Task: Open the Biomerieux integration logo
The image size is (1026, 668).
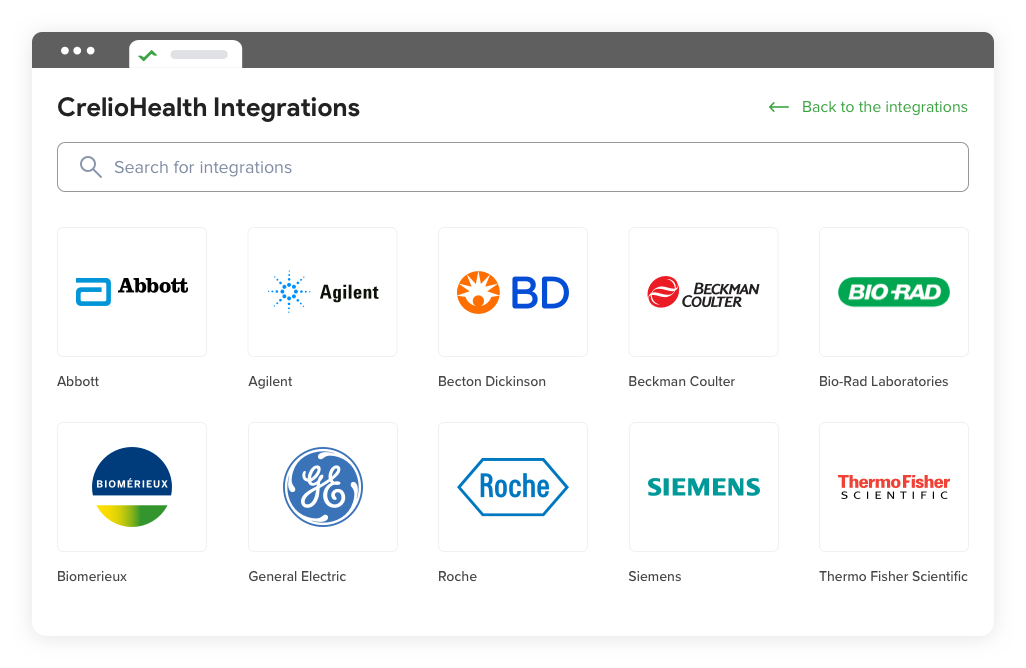Action: 131,487
